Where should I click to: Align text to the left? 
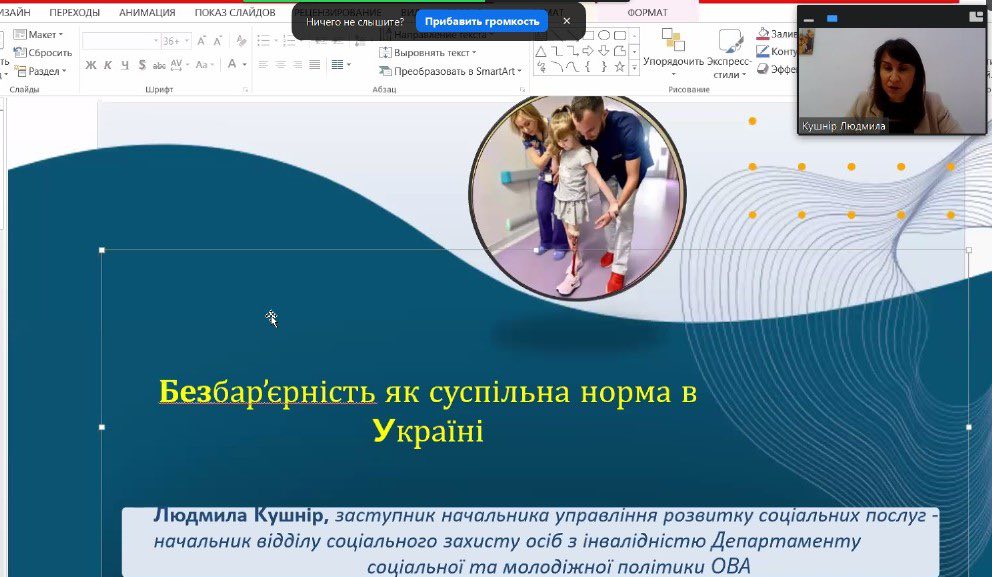tap(264, 65)
